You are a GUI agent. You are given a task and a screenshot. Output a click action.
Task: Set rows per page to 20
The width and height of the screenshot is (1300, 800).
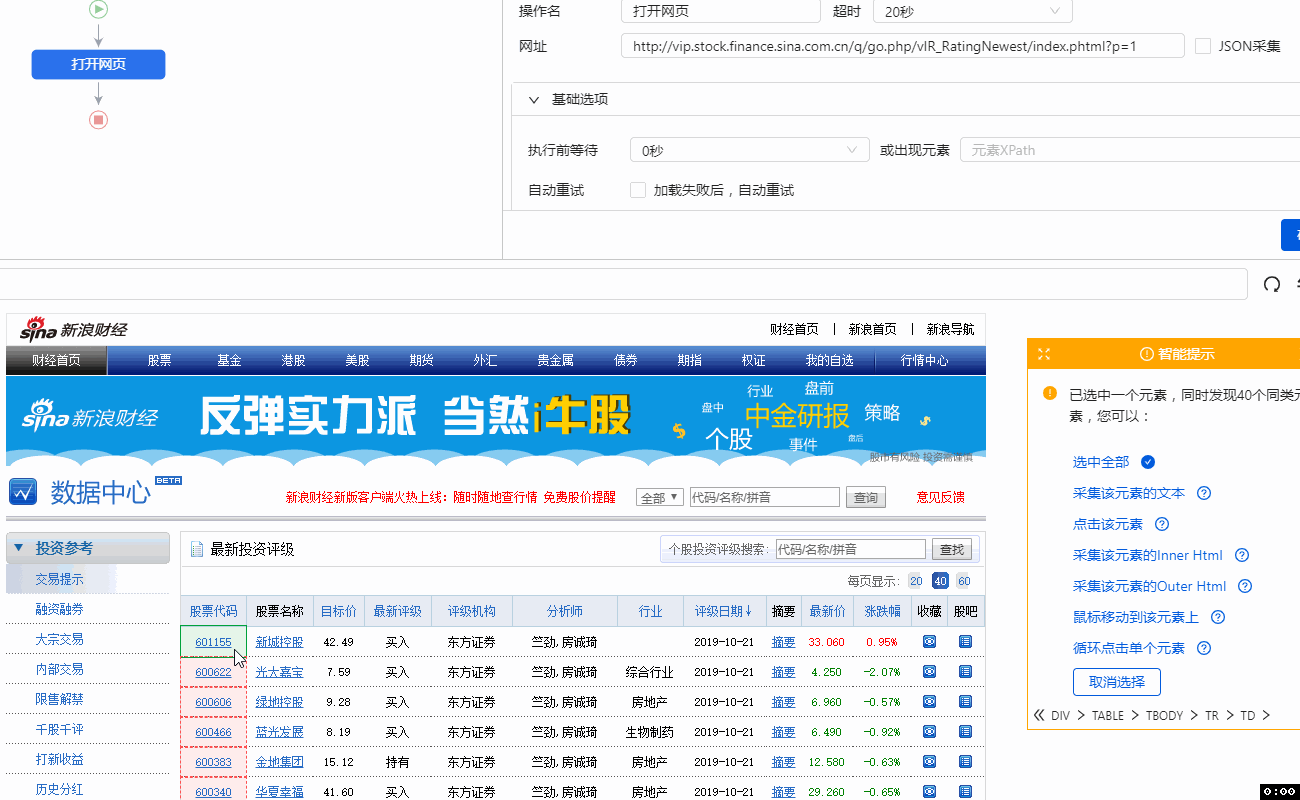point(916,581)
